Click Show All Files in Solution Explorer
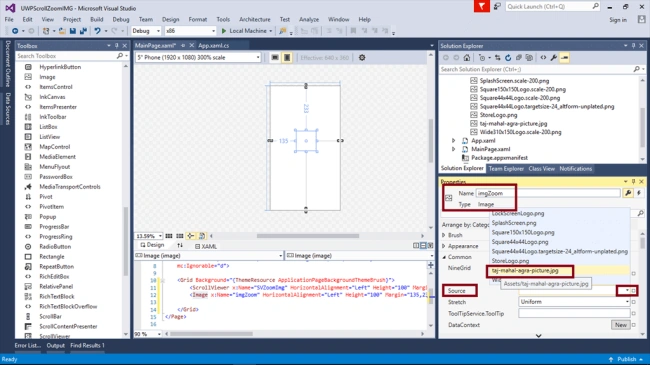Screen dimensions: 650x365 coord(529,58)
